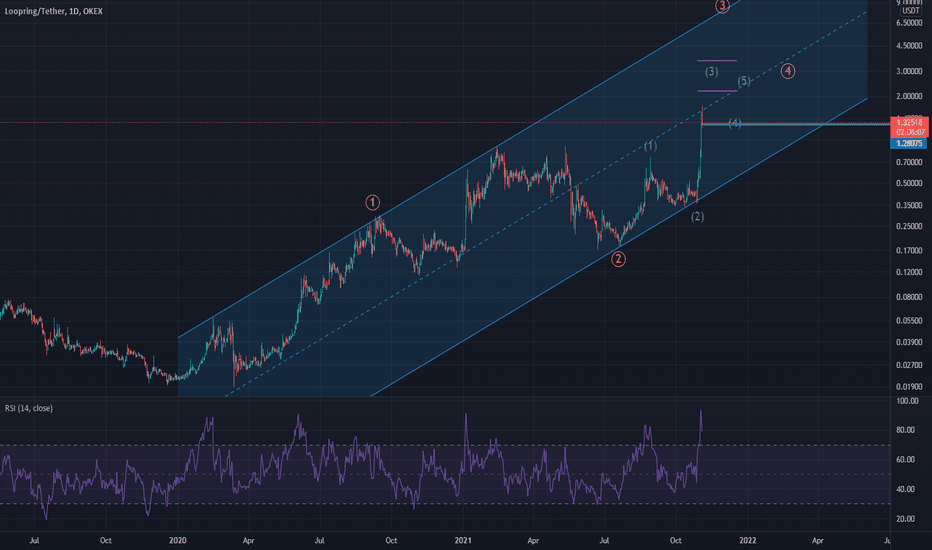Click the 3.00000 price axis label
Image resolution: width=932 pixels, height=550 pixels.
pos(909,71)
